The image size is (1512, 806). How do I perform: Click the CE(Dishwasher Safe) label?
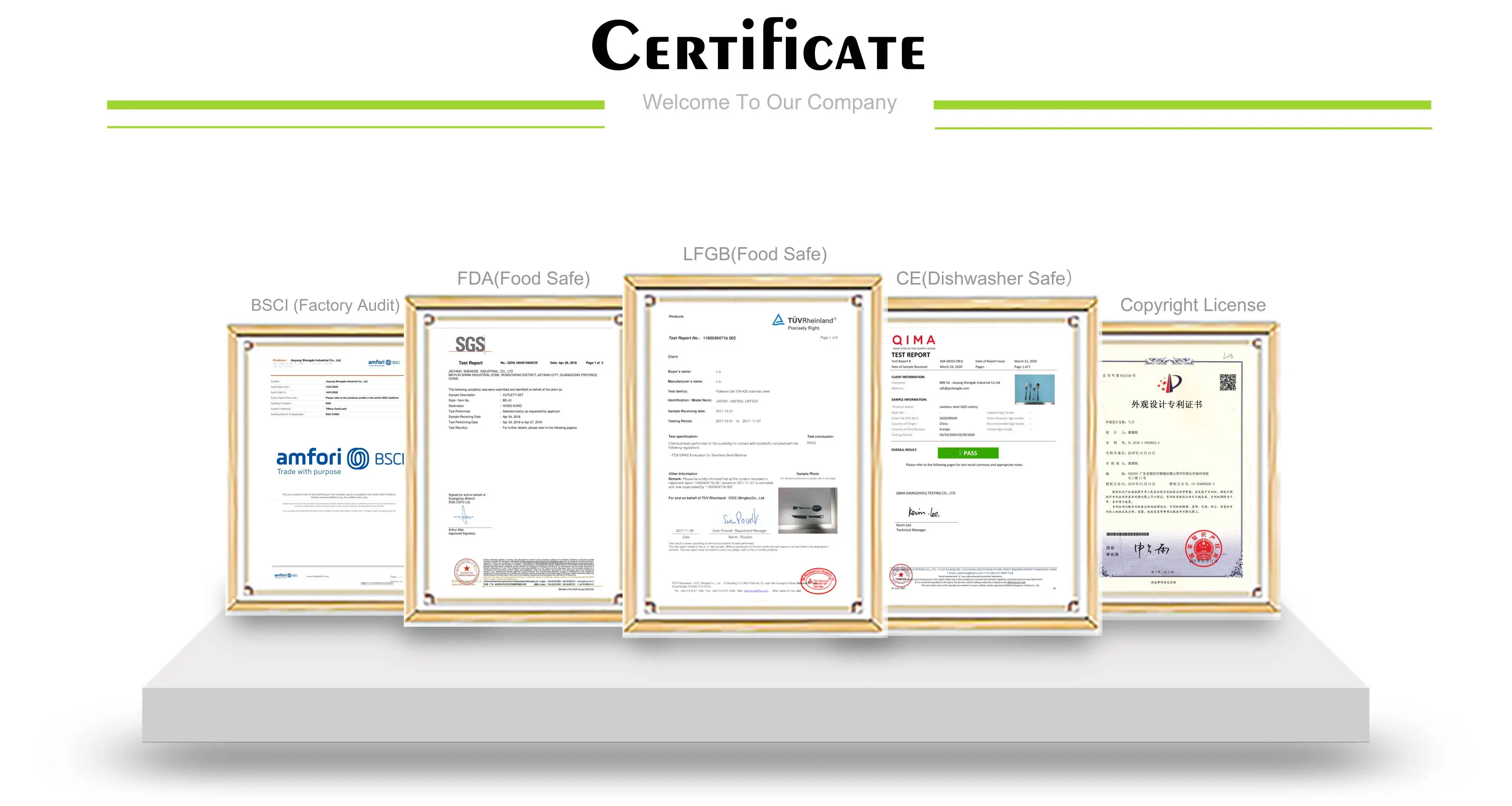tap(983, 278)
